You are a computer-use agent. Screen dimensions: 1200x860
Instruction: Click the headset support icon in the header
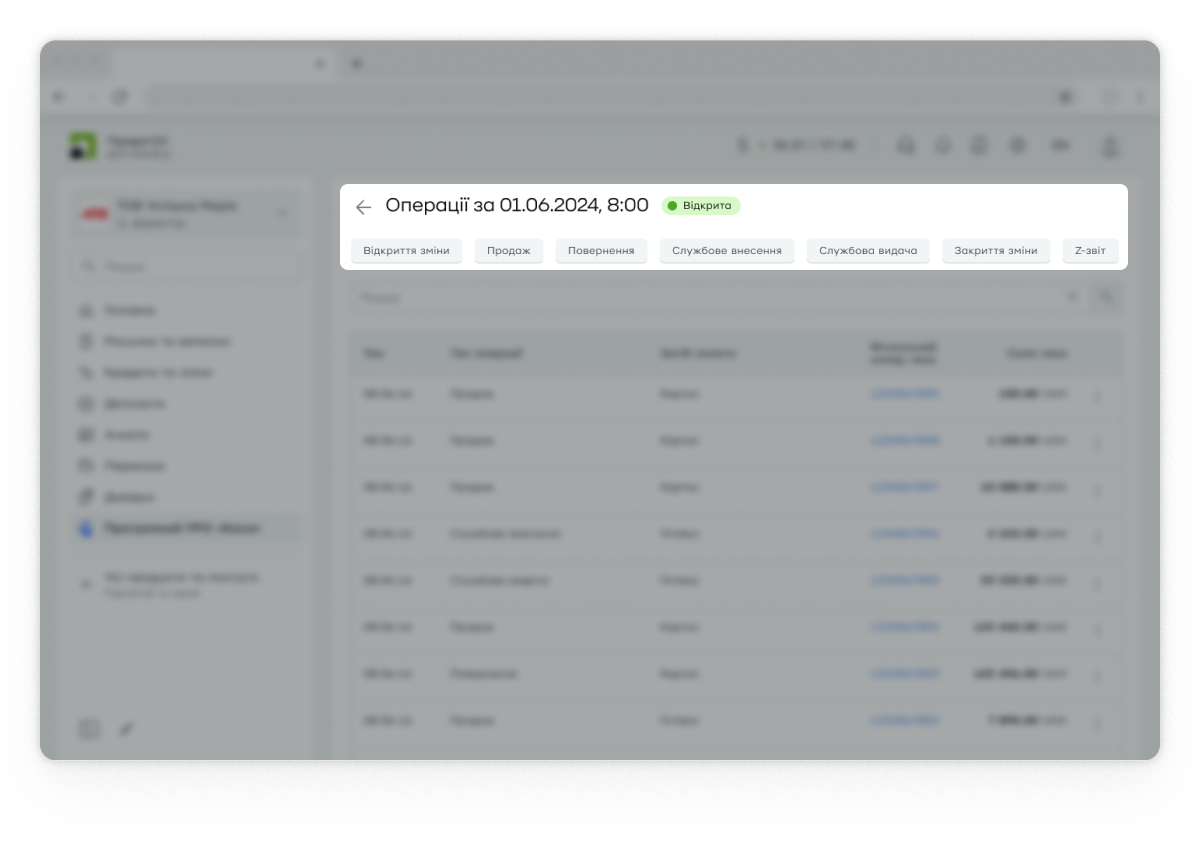[906, 146]
